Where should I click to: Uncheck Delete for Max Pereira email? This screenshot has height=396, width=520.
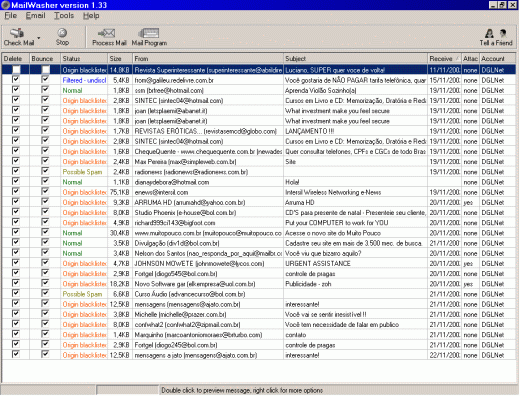point(16,161)
